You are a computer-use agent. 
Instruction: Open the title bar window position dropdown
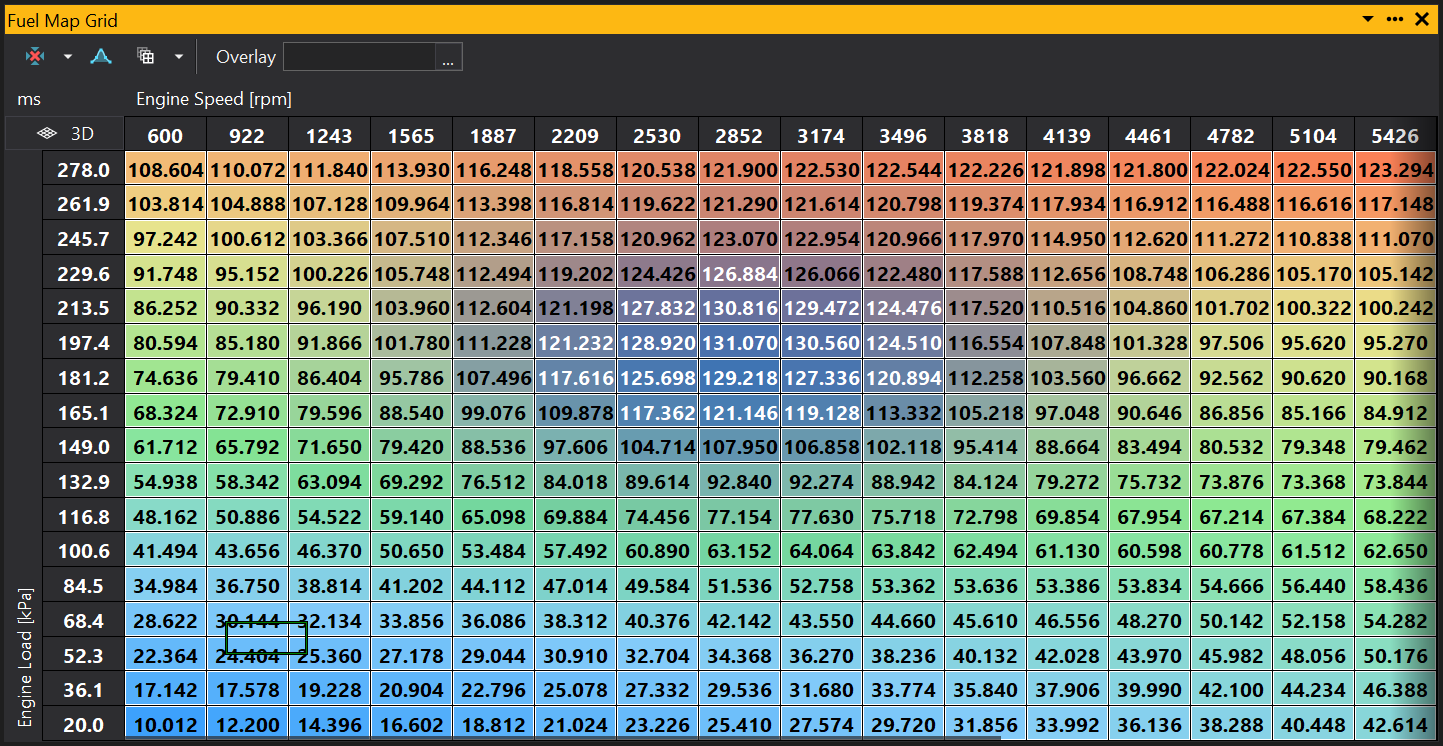click(1368, 19)
